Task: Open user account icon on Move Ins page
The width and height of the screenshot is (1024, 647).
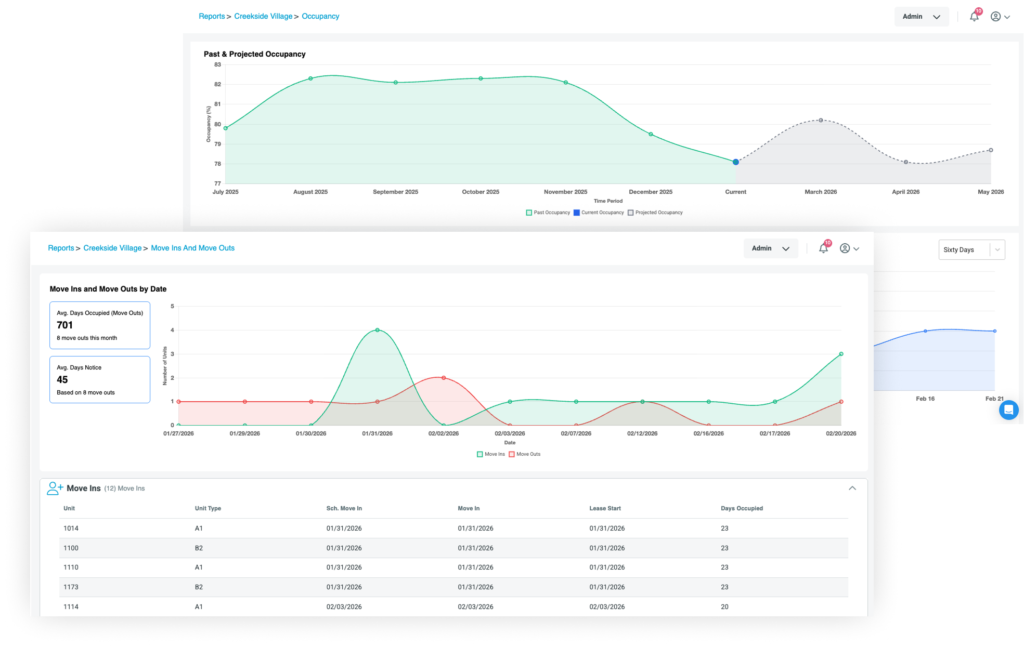Action: click(845, 248)
